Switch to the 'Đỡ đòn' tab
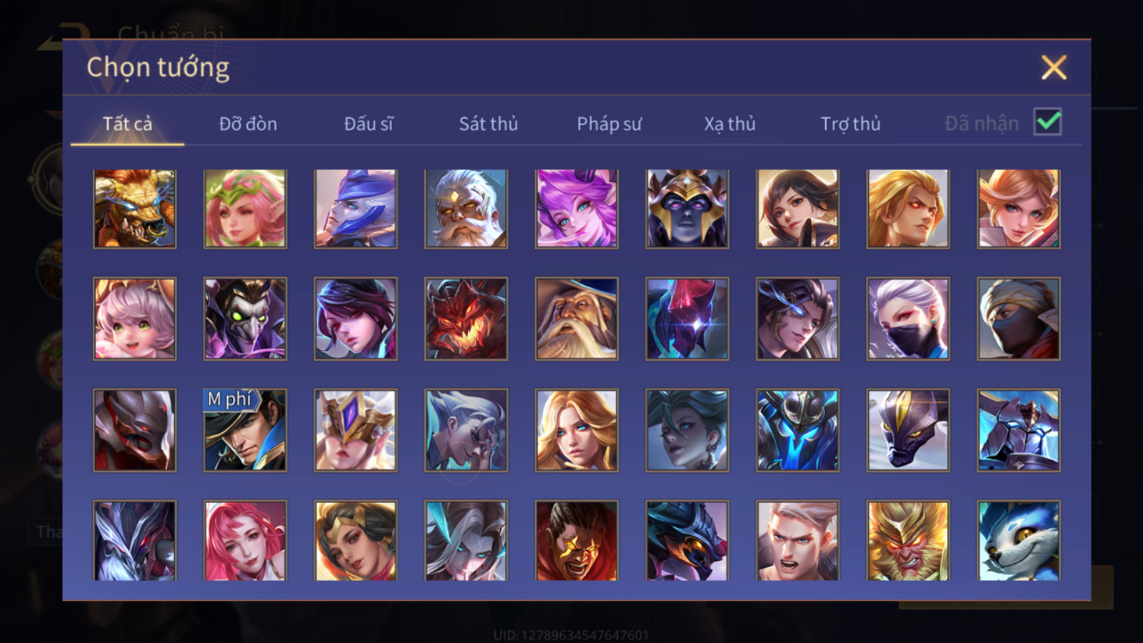 click(x=248, y=124)
